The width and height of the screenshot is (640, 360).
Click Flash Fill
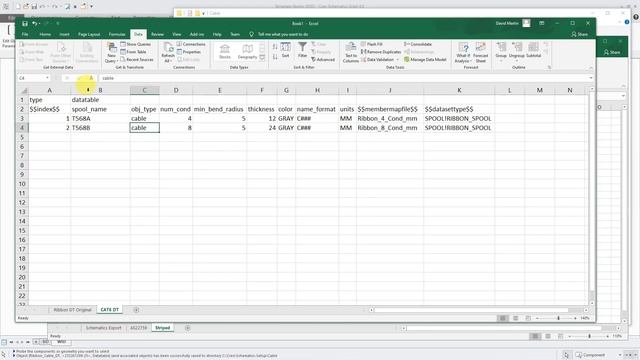pyautogui.click(x=371, y=44)
